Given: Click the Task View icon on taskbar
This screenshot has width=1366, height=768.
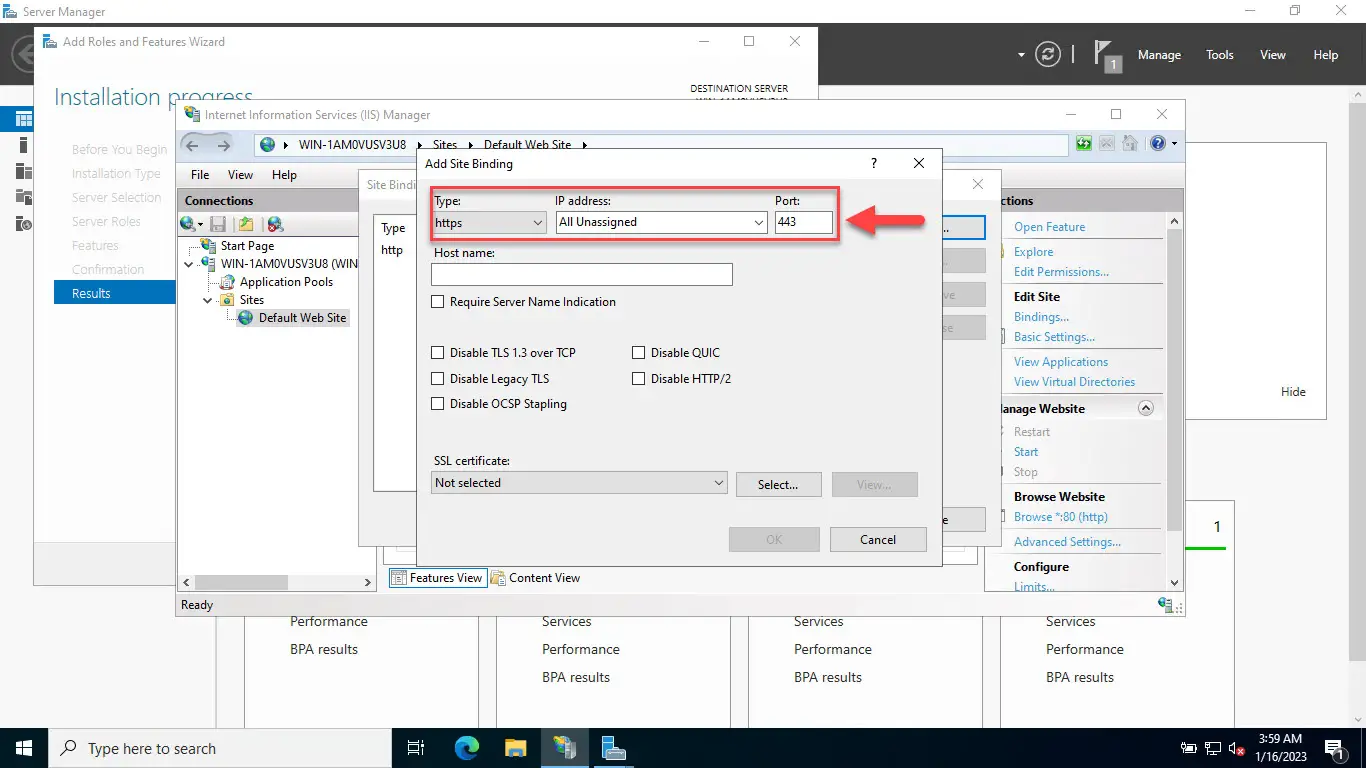Looking at the screenshot, I should point(416,748).
